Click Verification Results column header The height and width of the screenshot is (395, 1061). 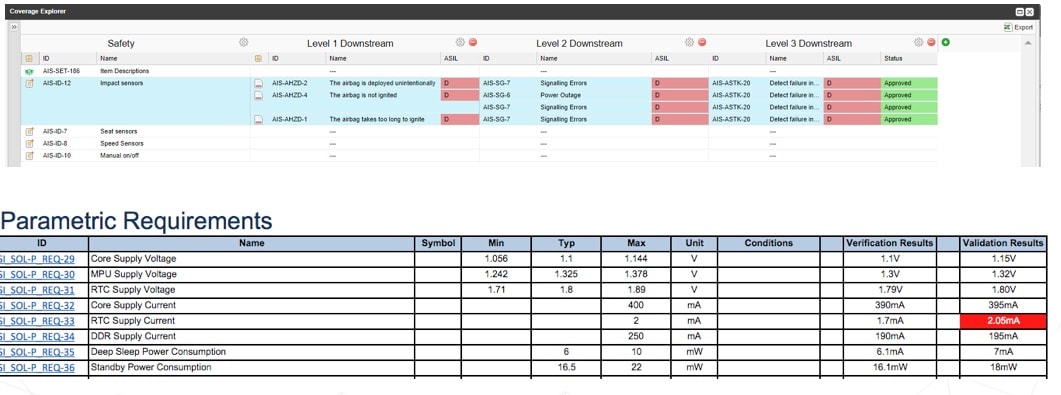pyautogui.click(x=890, y=243)
